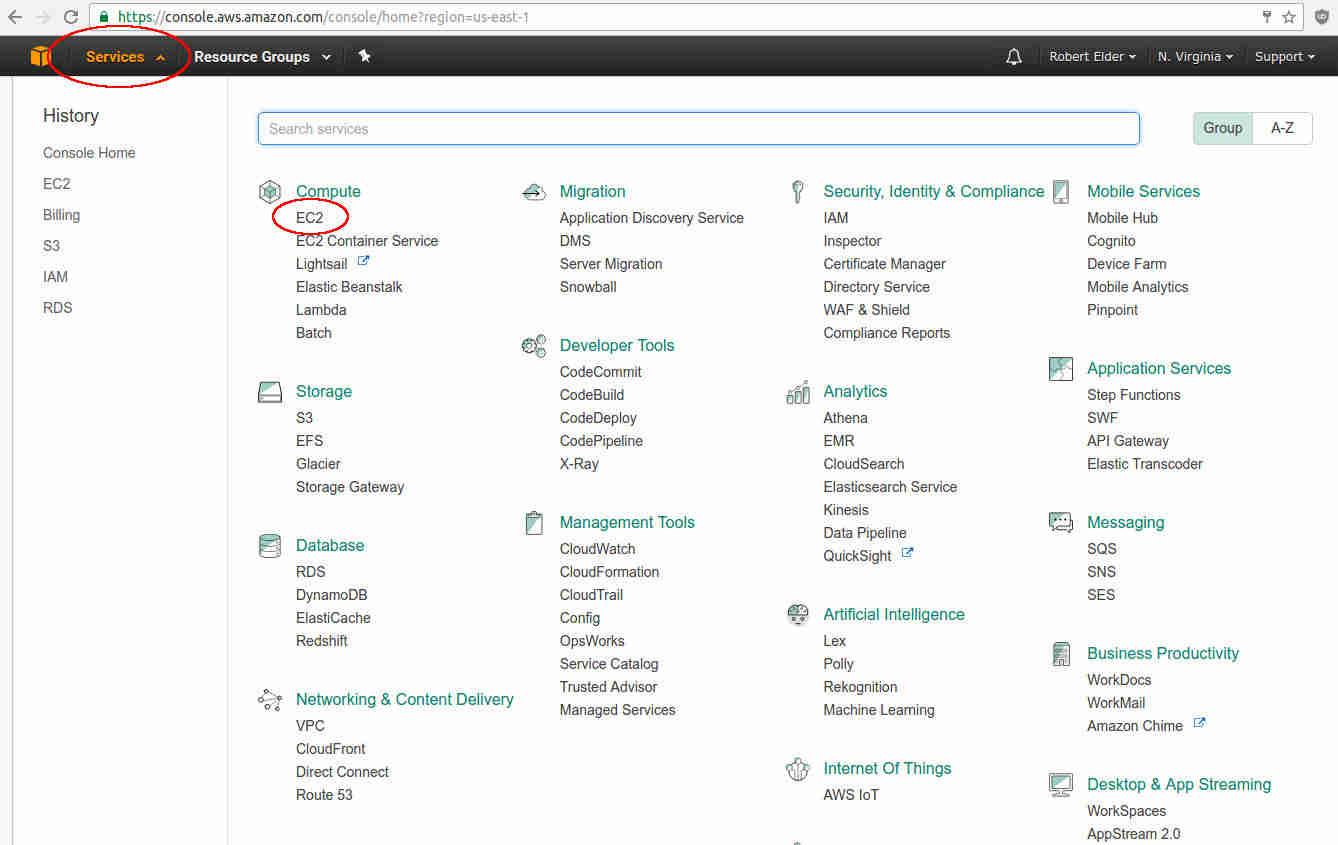The height and width of the screenshot is (845, 1338).
Task: Click the Artificial Intelligence brain icon
Action: (x=798, y=614)
